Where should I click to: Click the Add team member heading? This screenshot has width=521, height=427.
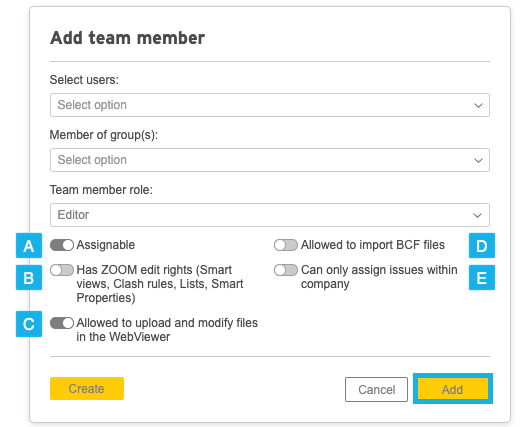click(127, 38)
